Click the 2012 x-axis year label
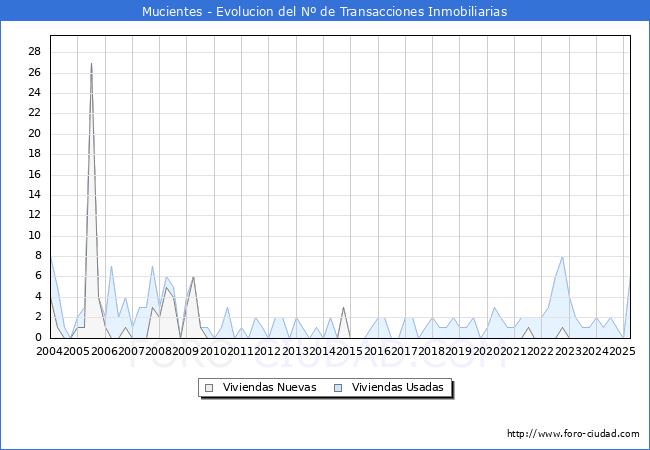 268,351
